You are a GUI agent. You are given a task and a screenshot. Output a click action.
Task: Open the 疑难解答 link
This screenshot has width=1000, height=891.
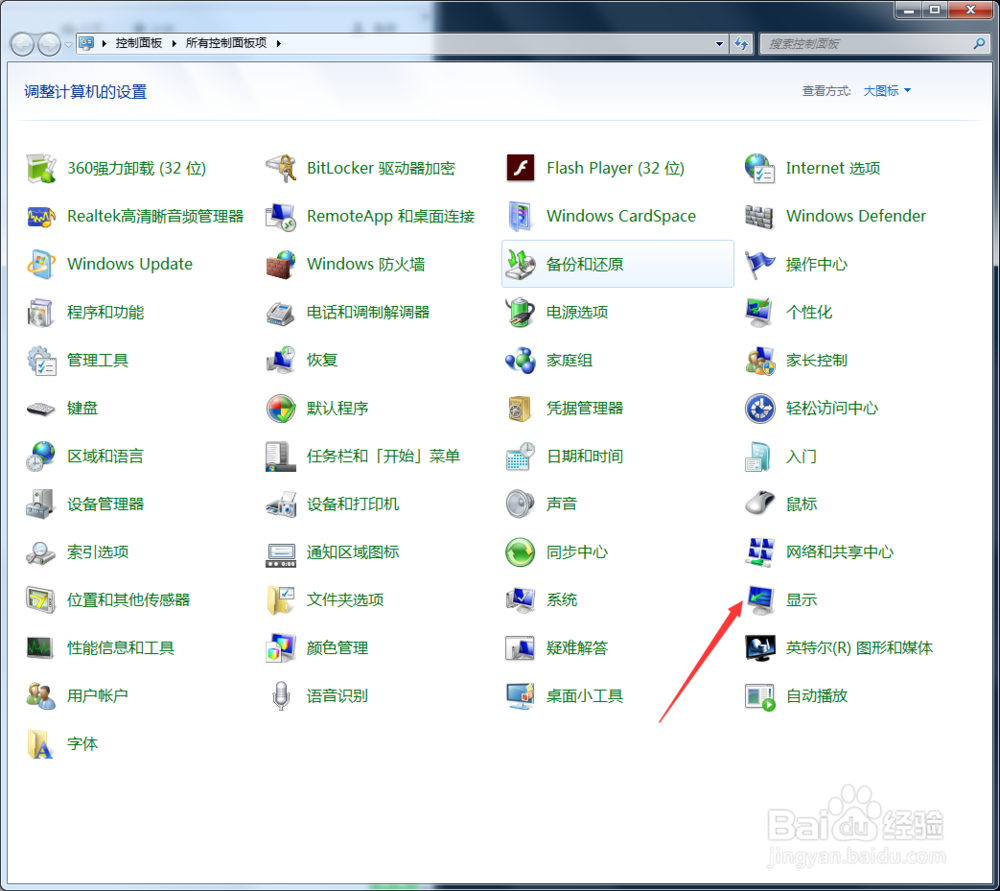[577, 648]
